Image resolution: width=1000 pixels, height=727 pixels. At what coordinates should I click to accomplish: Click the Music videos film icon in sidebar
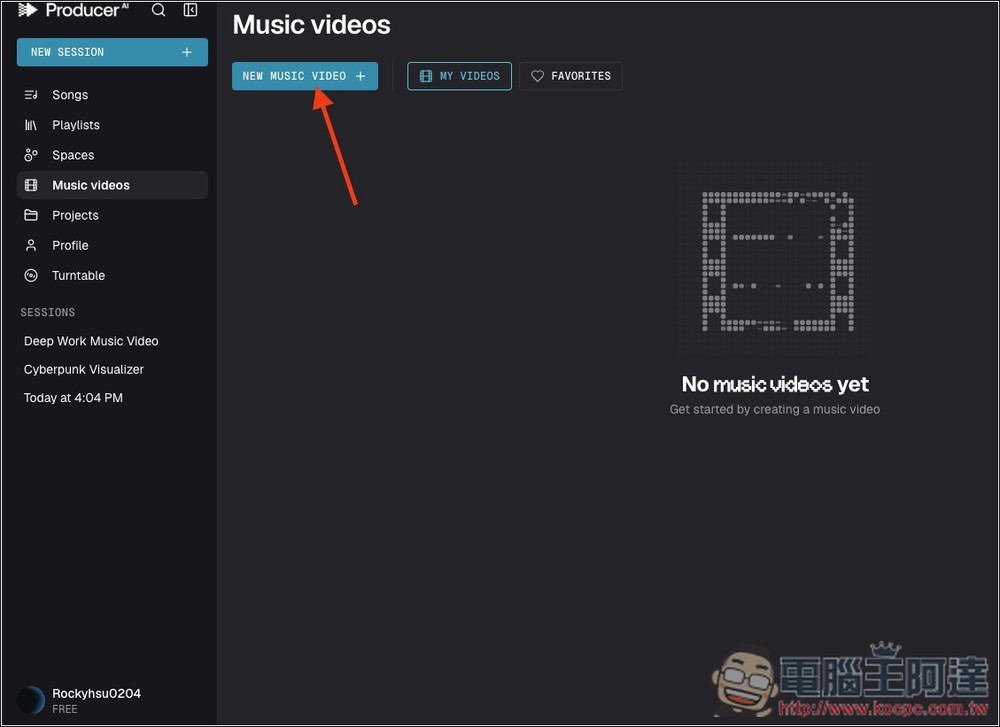coord(31,185)
